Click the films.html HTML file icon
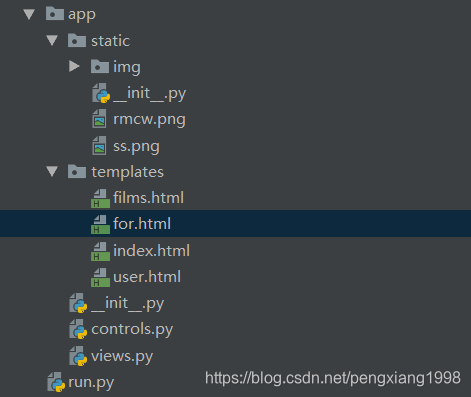The height and width of the screenshot is (397, 471). 100,198
